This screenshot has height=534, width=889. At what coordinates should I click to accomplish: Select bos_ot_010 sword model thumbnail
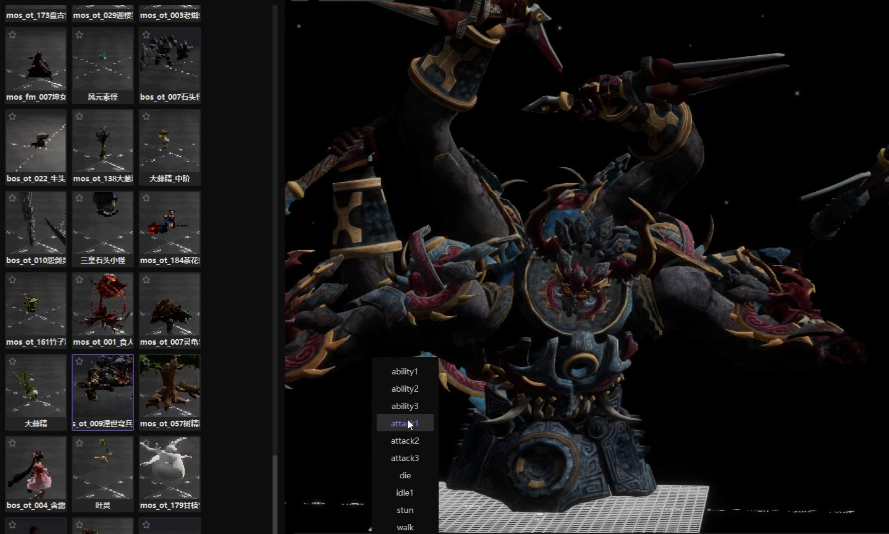(x=36, y=228)
